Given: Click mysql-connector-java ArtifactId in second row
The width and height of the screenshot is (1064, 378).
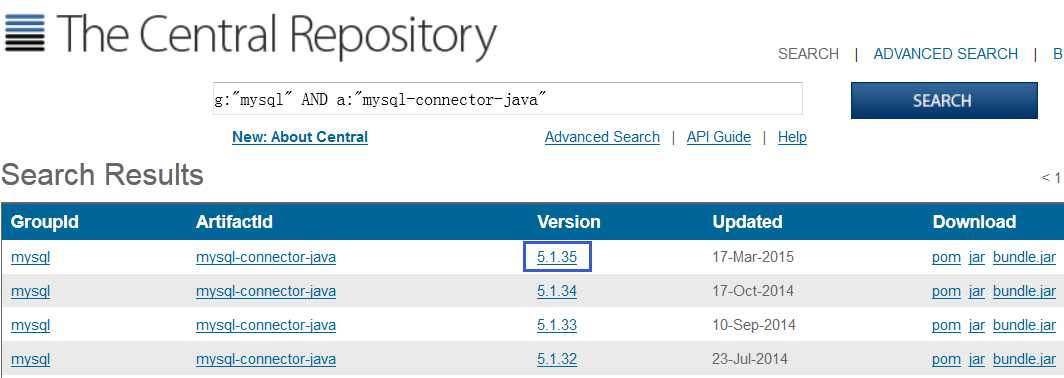Looking at the screenshot, I should coord(266,291).
